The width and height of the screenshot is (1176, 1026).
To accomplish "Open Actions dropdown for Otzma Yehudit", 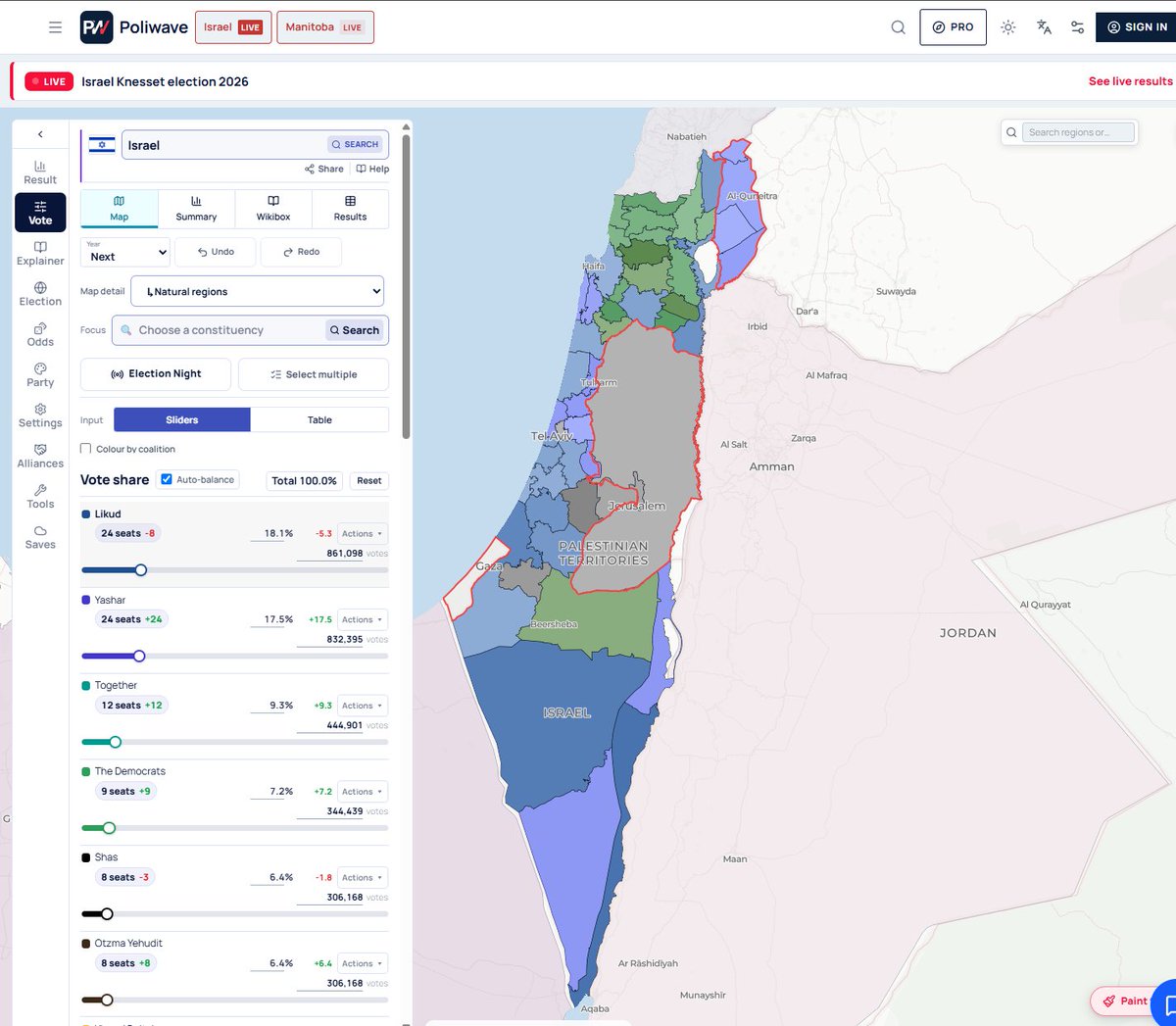I will pos(362,963).
